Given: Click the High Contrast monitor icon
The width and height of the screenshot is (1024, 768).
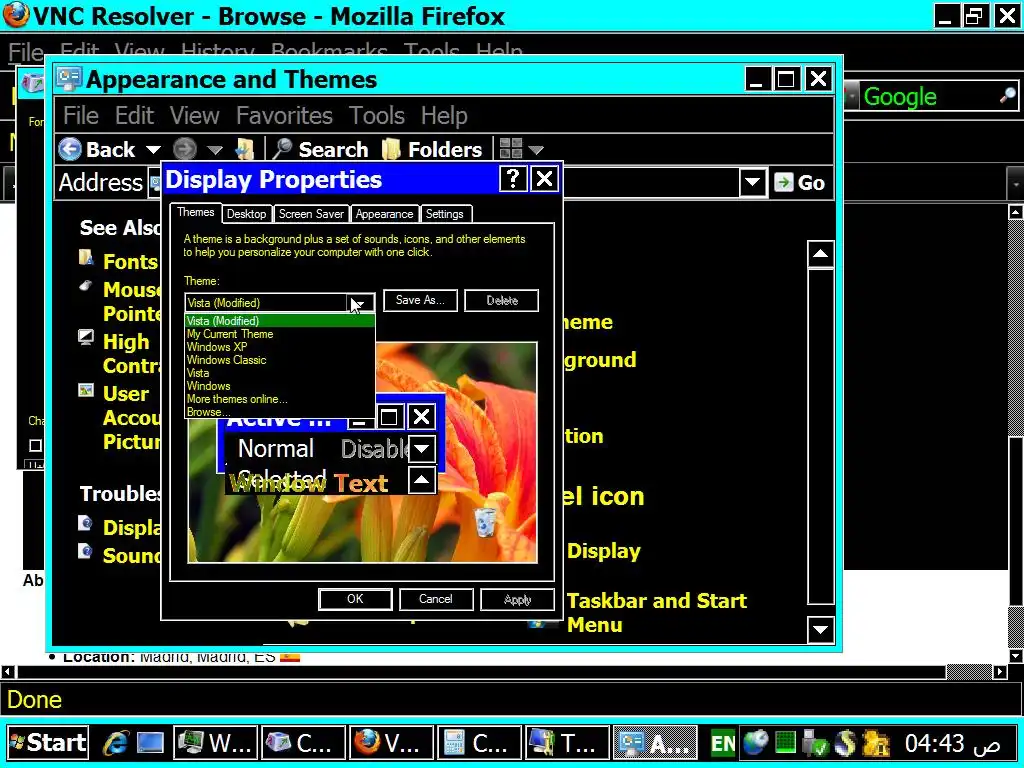Looking at the screenshot, I should pos(86,338).
